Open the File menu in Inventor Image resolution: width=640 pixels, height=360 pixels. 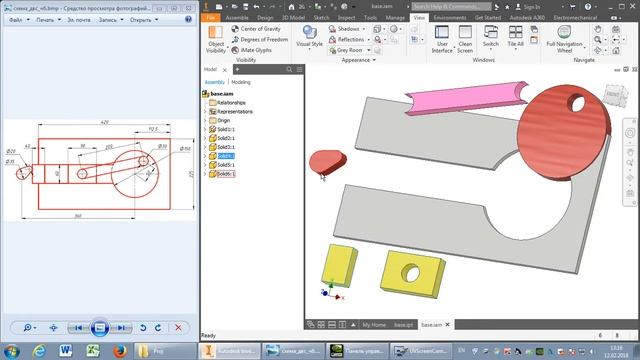click(211, 18)
